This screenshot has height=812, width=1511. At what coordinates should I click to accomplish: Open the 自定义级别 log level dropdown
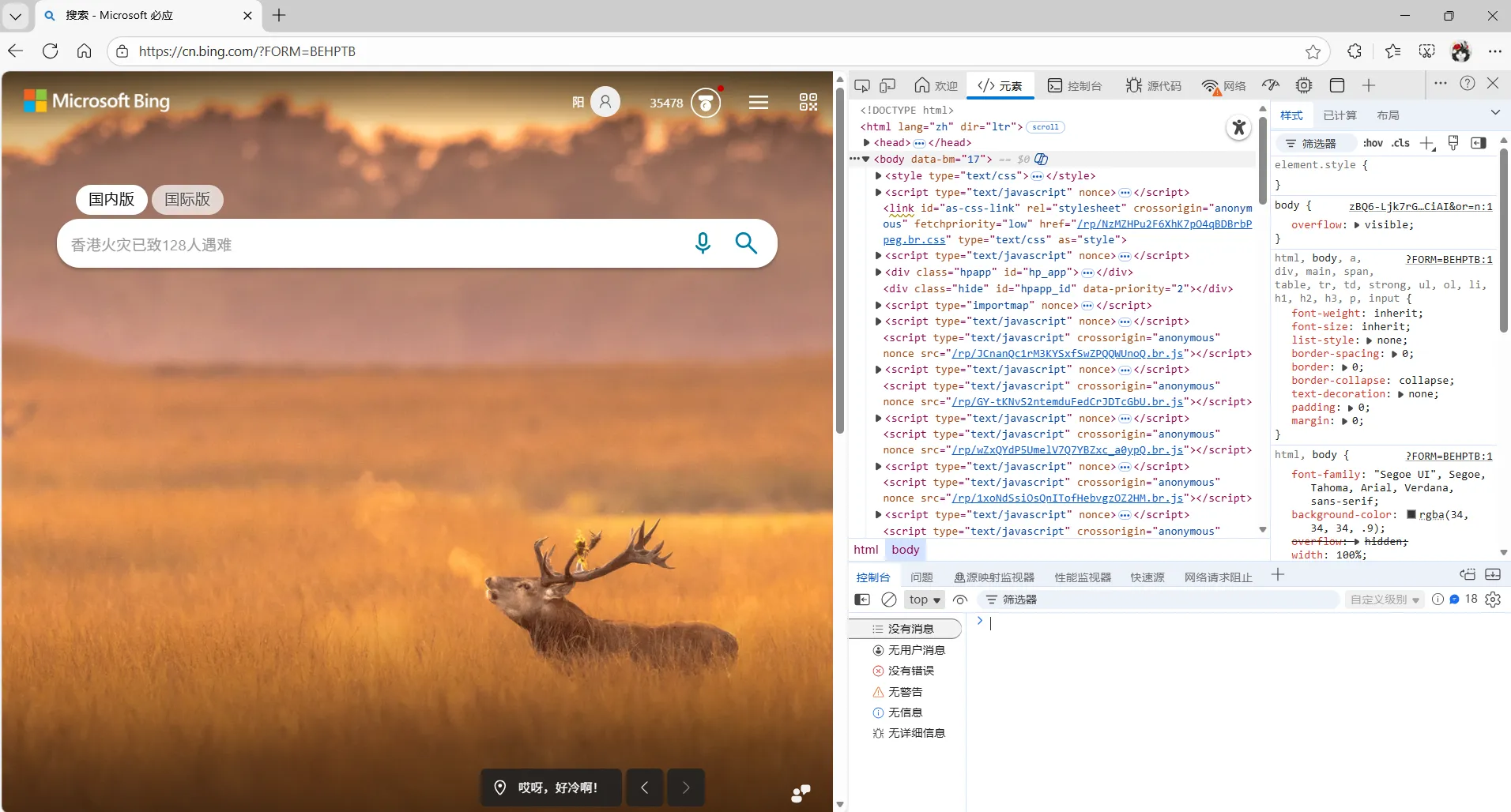click(1384, 600)
